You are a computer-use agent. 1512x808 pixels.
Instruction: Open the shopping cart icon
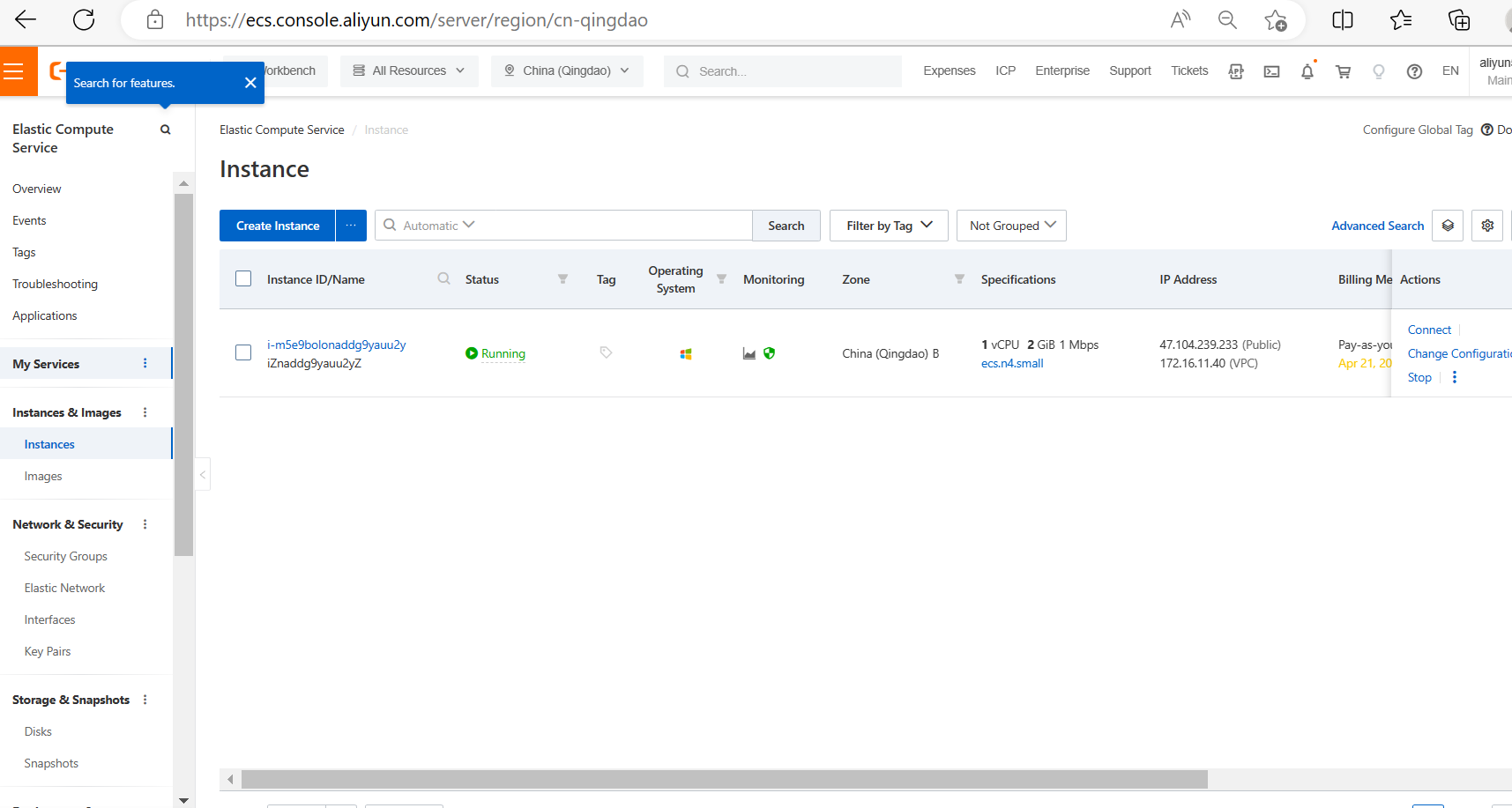(1343, 71)
